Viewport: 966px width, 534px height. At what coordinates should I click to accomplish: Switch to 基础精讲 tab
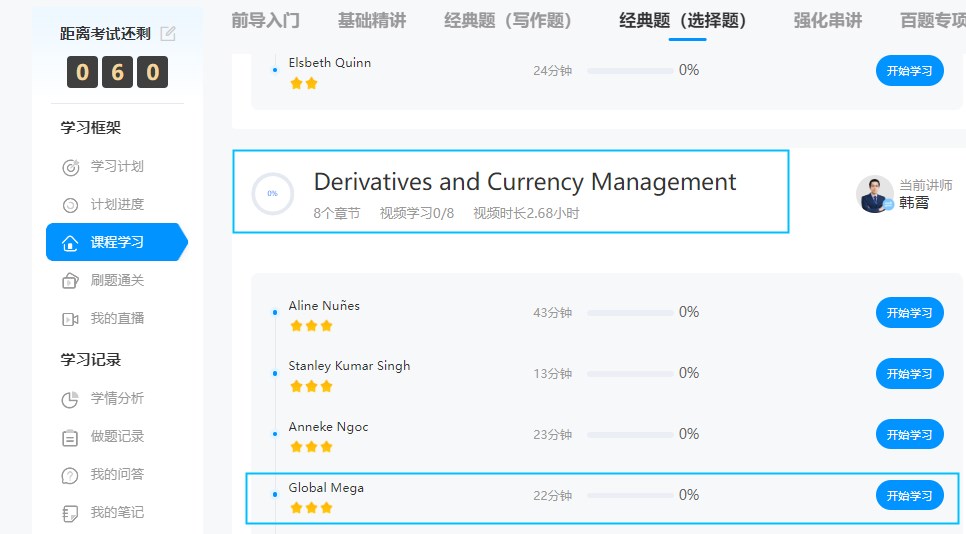pyautogui.click(x=372, y=20)
